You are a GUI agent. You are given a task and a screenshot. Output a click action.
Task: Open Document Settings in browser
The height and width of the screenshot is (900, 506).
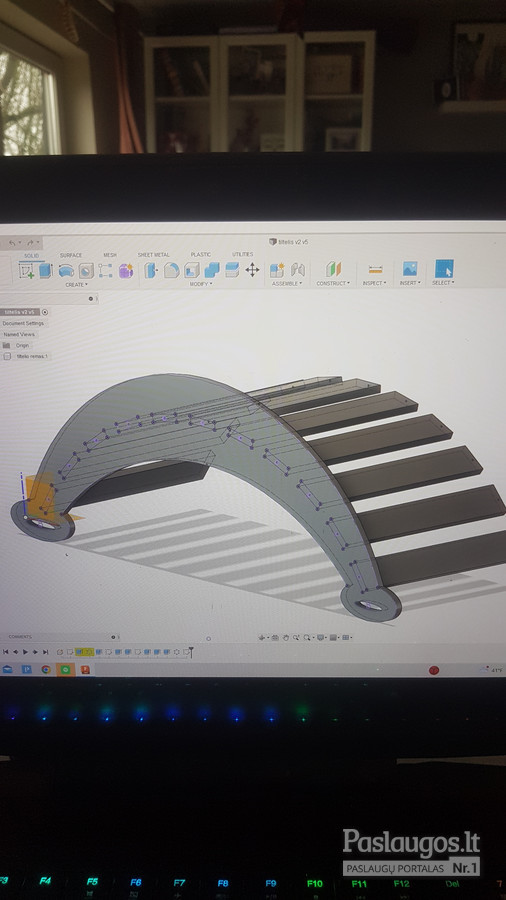pos(23,323)
